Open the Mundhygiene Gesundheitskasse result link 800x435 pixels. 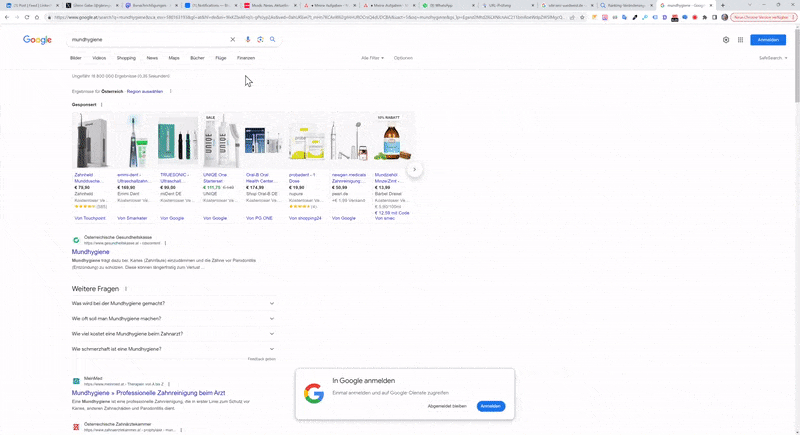pyautogui.click(x=90, y=252)
